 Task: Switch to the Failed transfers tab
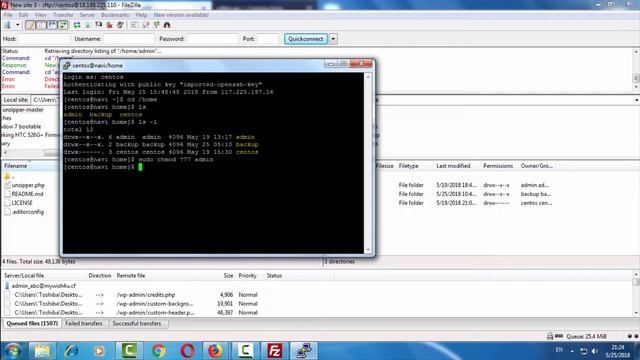(84, 323)
